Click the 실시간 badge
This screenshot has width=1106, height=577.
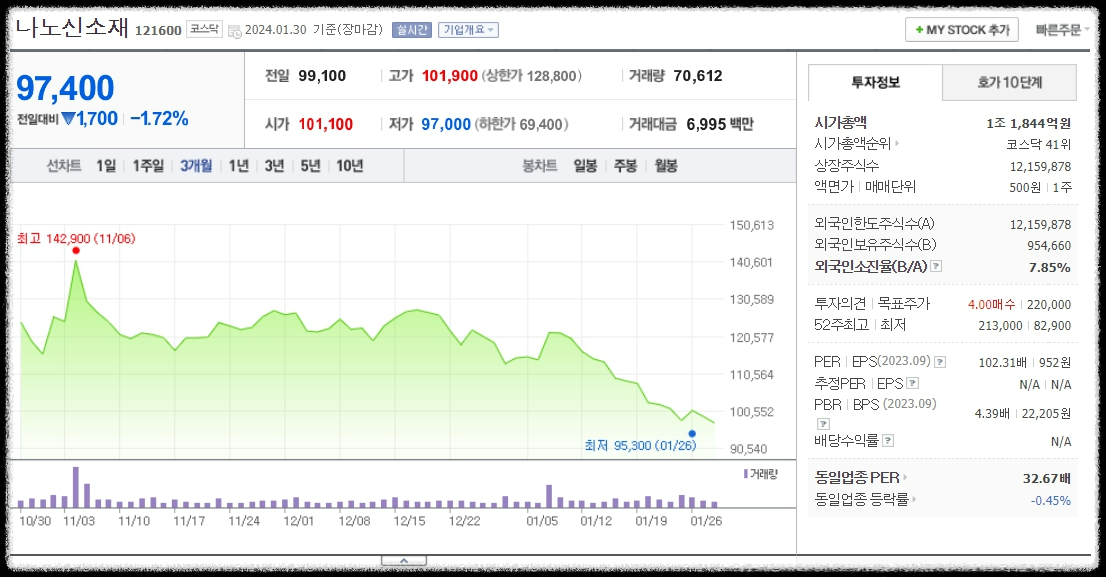coord(412,30)
